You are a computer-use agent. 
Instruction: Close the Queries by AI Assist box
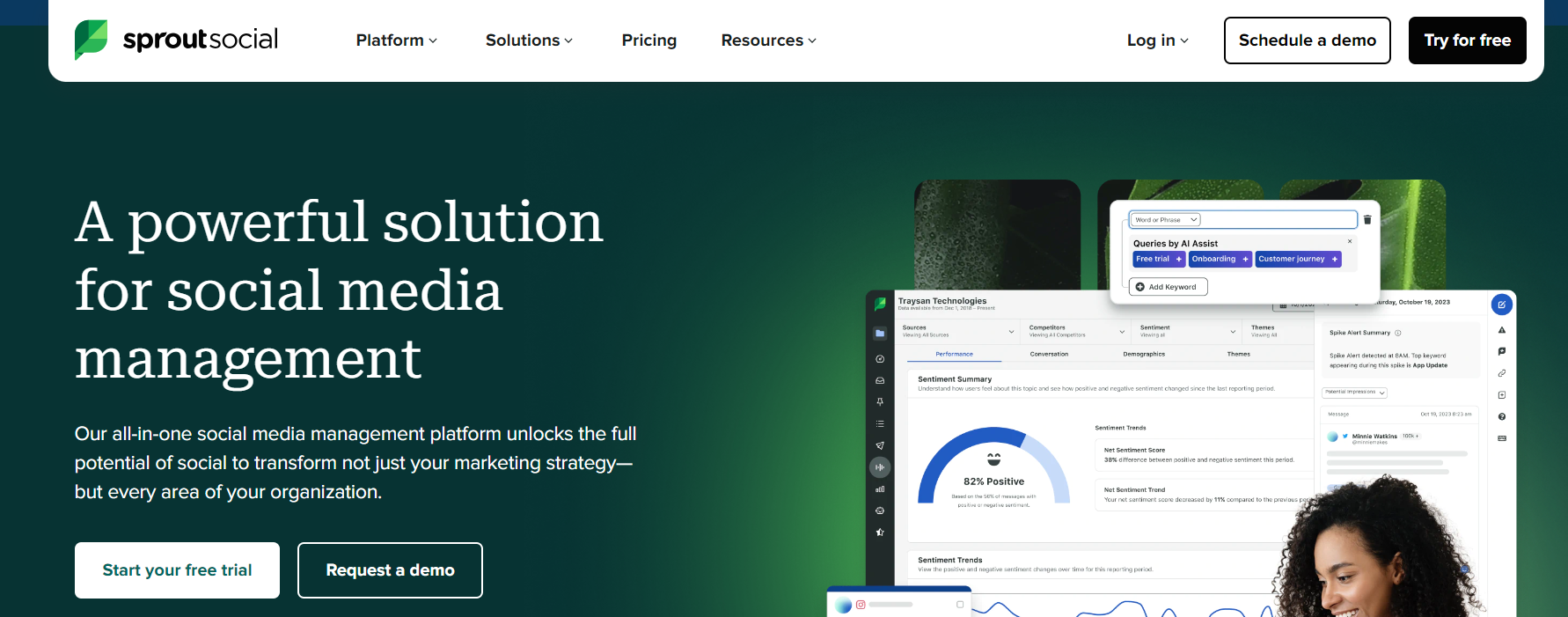(1350, 241)
